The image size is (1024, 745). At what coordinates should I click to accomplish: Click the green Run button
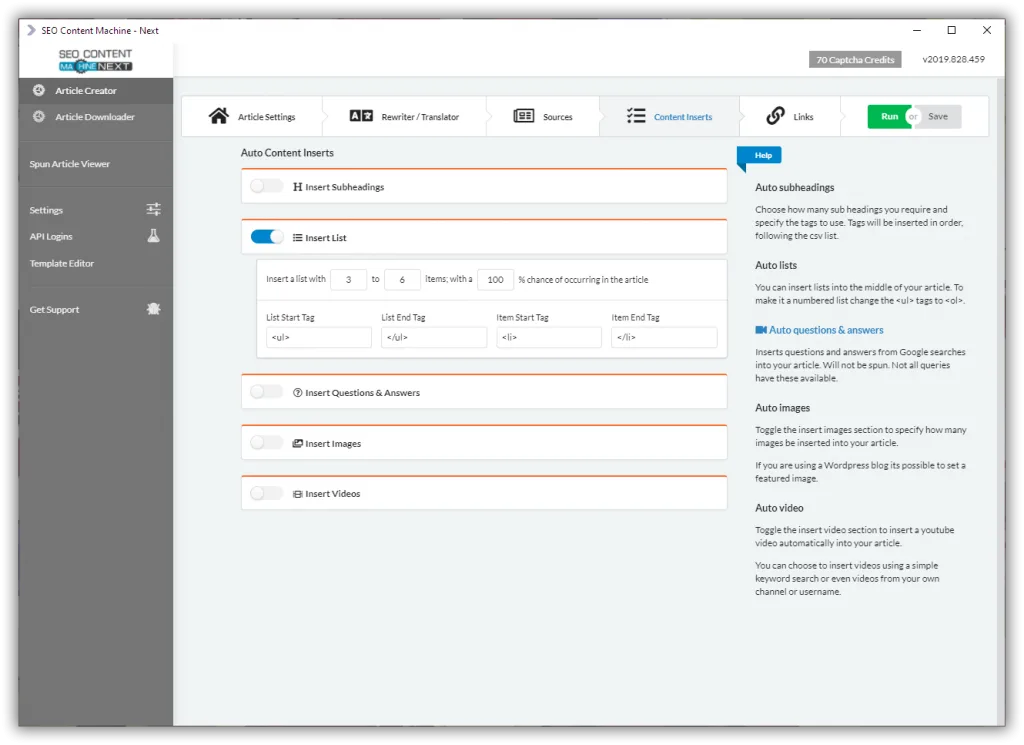coord(889,116)
